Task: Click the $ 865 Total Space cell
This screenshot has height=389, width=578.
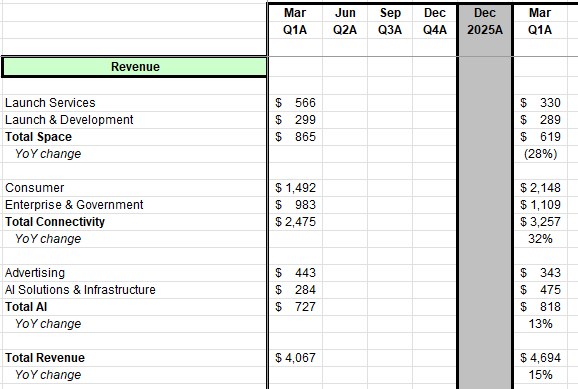Action: coord(295,137)
